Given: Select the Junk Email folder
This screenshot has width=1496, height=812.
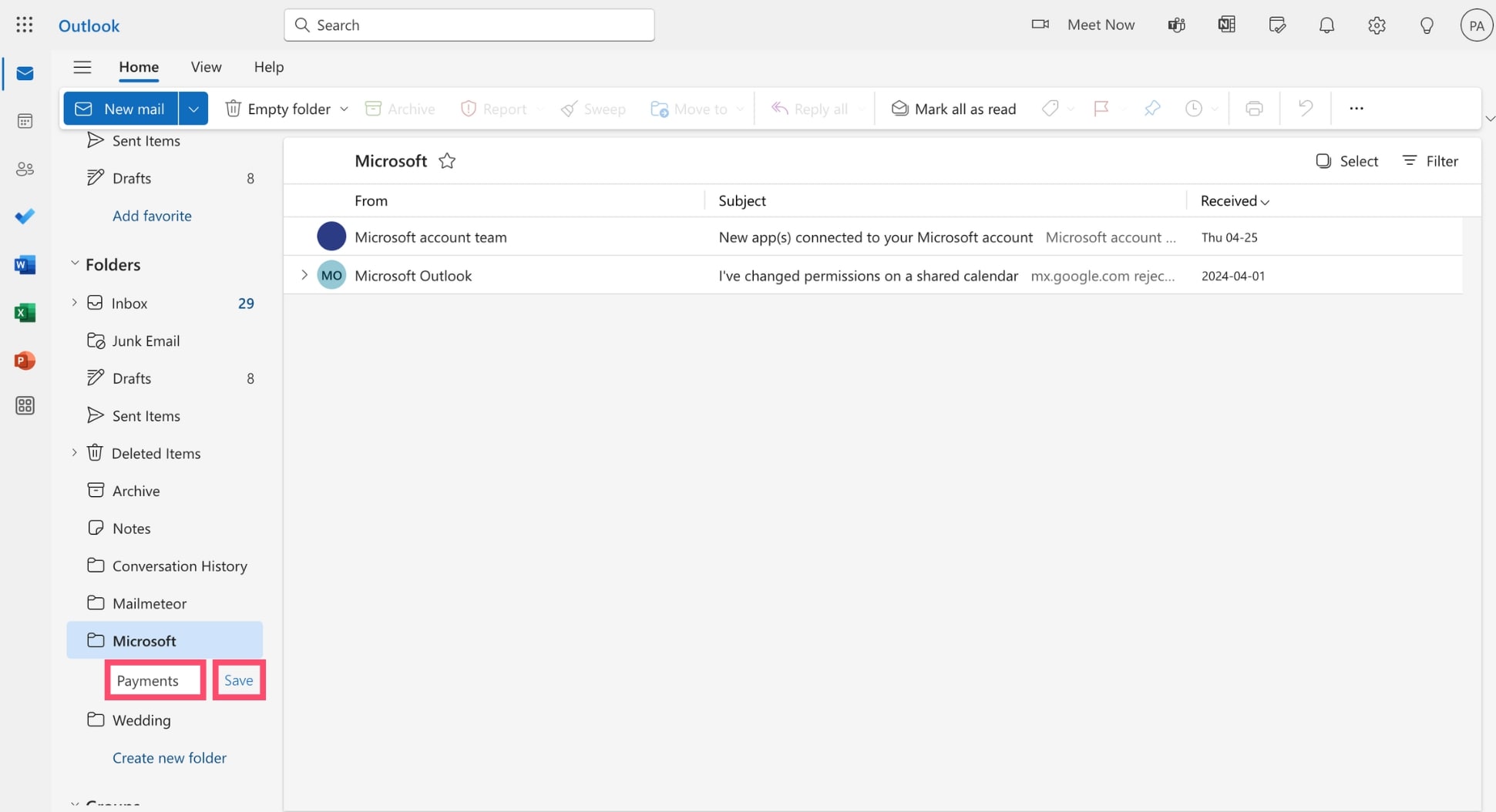Looking at the screenshot, I should tap(165, 341).
